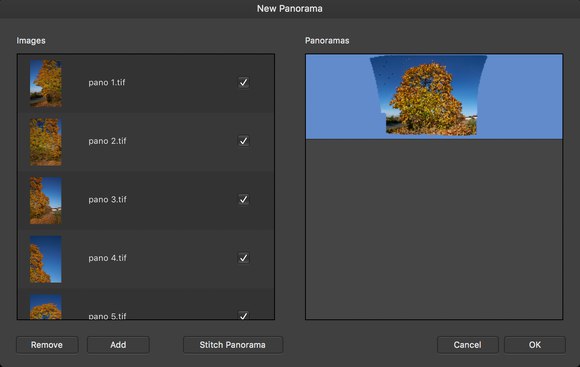The image size is (580, 367).
Task: Select the pano 4.tif filename row
Action: click(x=146, y=259)
